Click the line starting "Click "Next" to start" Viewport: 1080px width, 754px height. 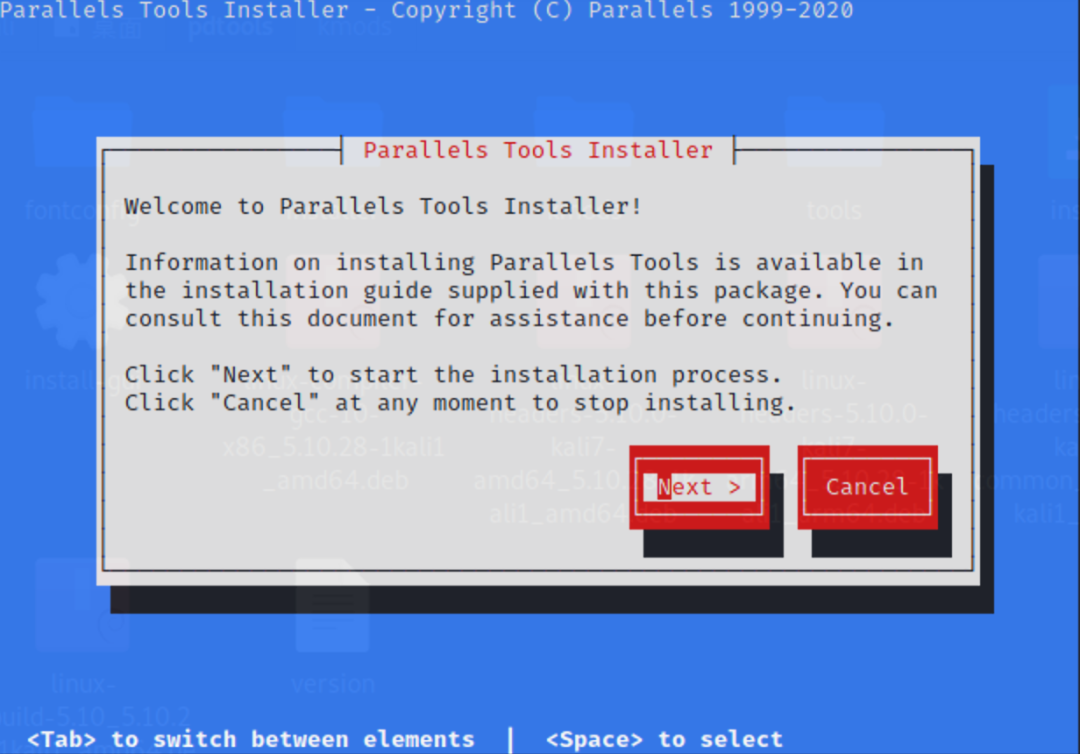(x=453, y=375)
